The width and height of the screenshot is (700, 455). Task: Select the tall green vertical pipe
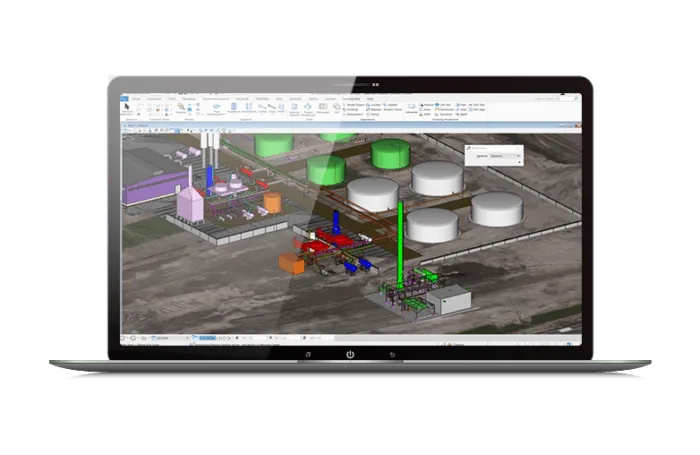[x=400, y=245]
